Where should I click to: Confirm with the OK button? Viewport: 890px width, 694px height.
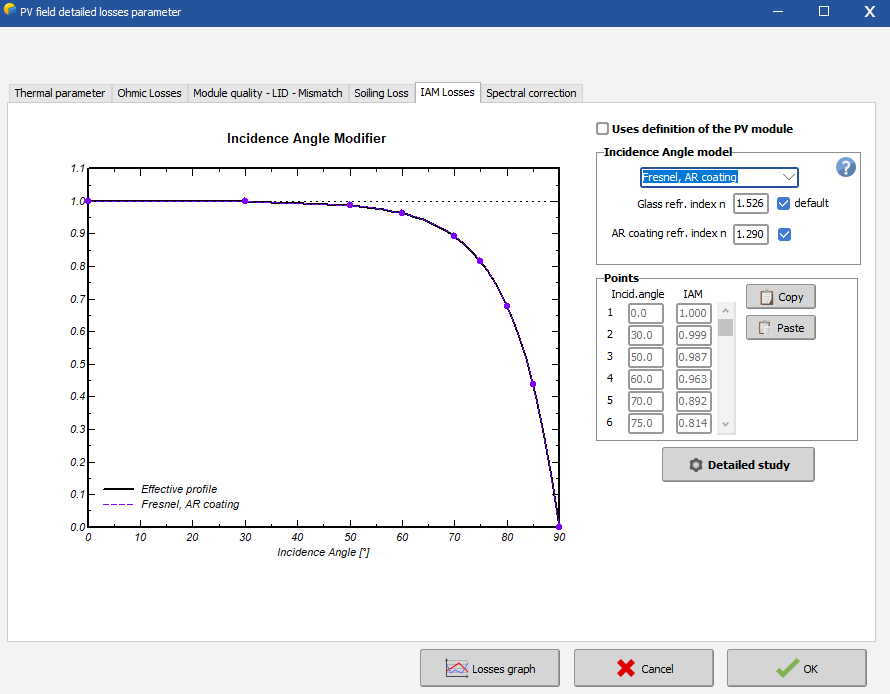pos(797,668)
